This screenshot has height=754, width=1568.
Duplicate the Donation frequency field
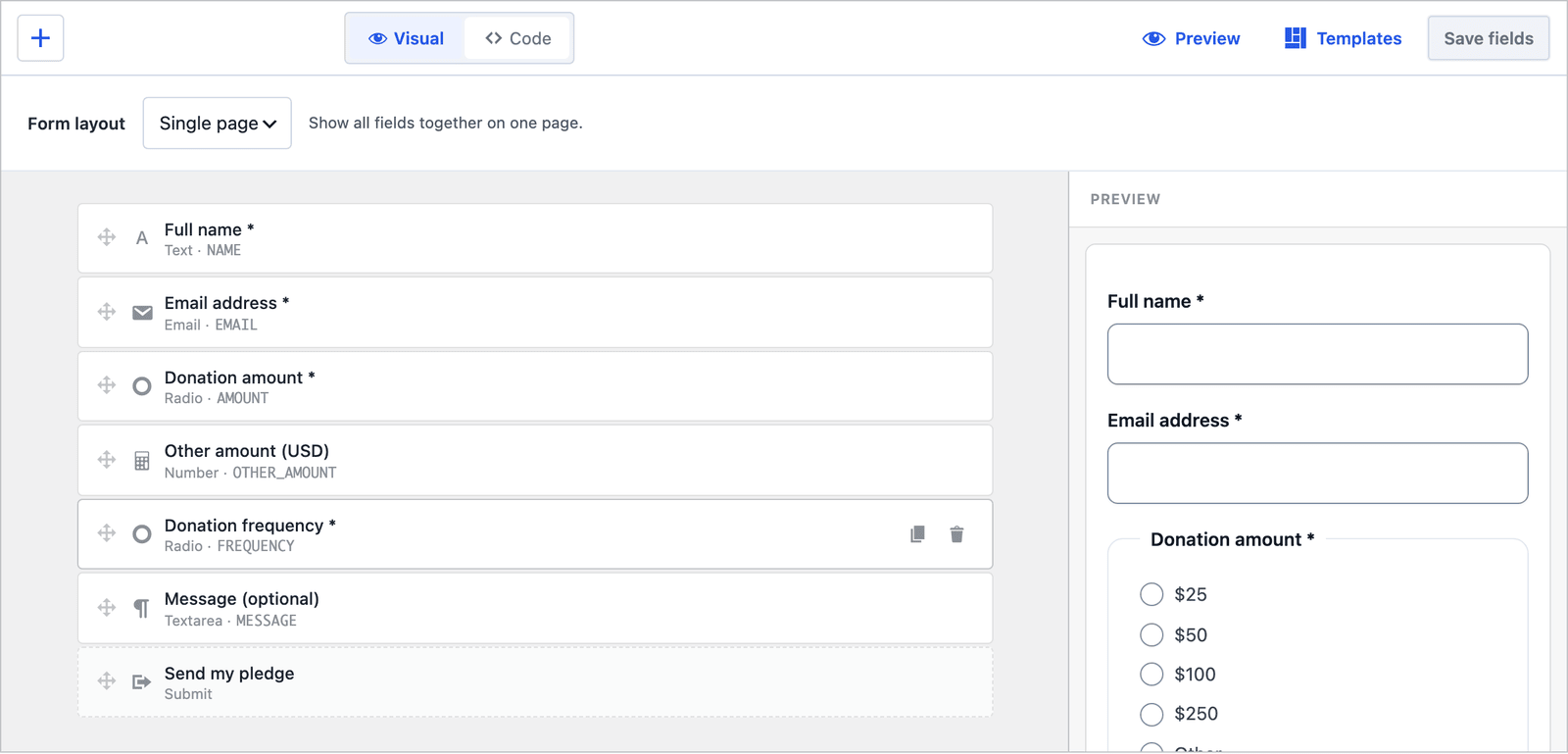click(x=917, y=534)
